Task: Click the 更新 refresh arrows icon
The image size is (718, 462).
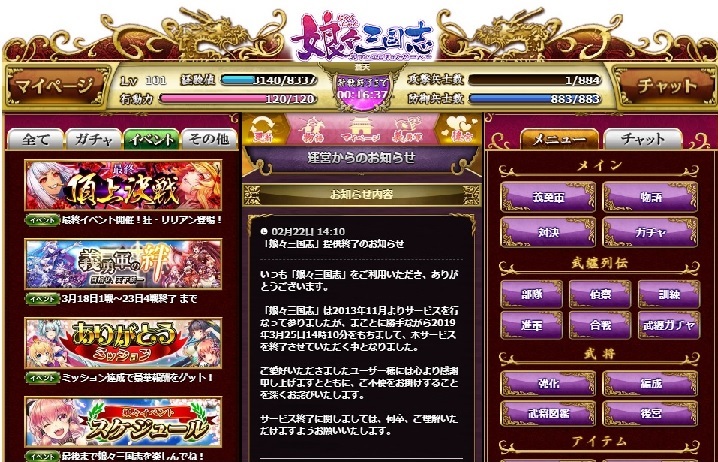Action: 263,129
